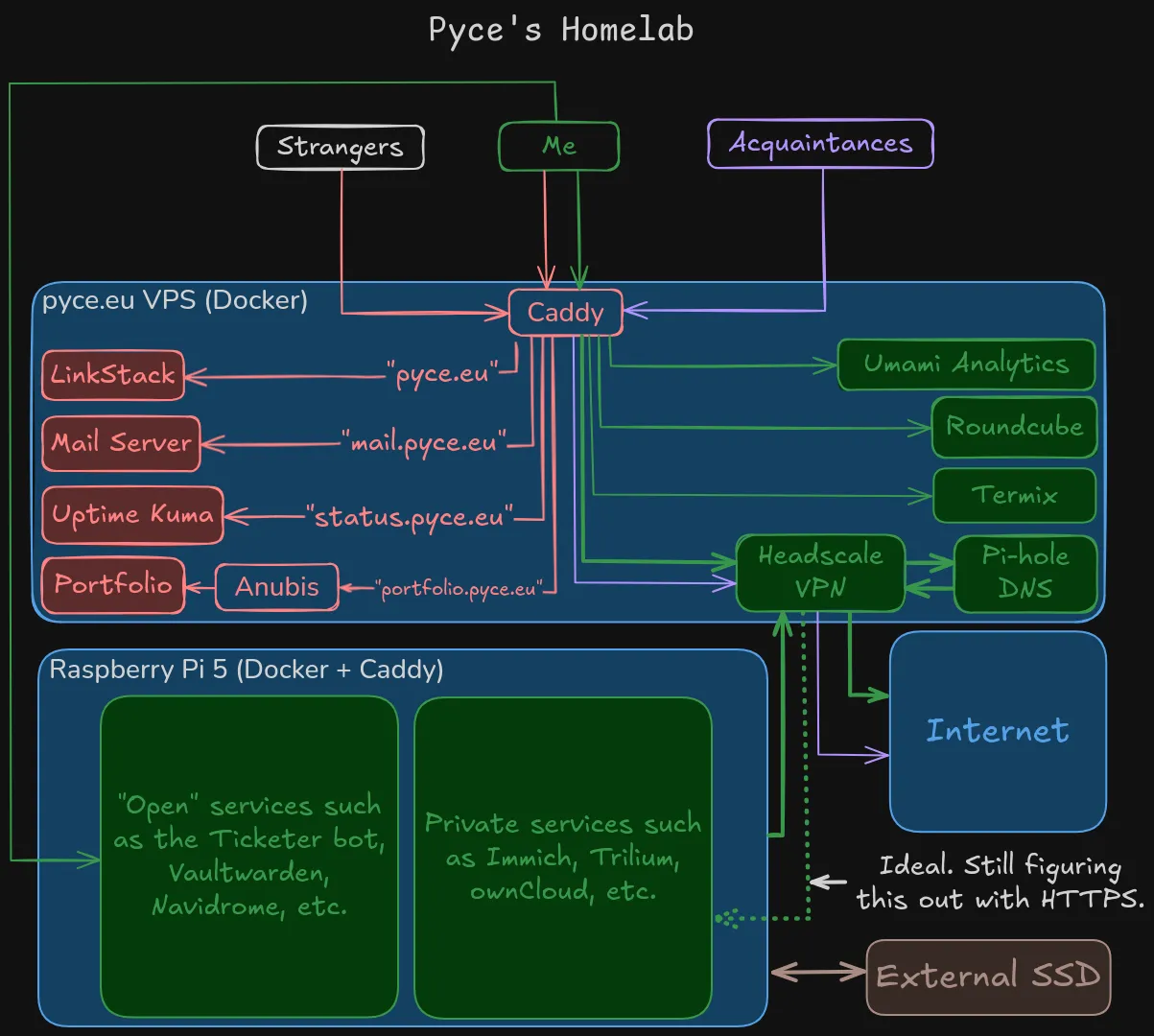Image resolution: width=1154 pixels, height=1036 pixels.
Task: Open the LinkStack node
Action: pyautogui.click(x=112, y=375)
